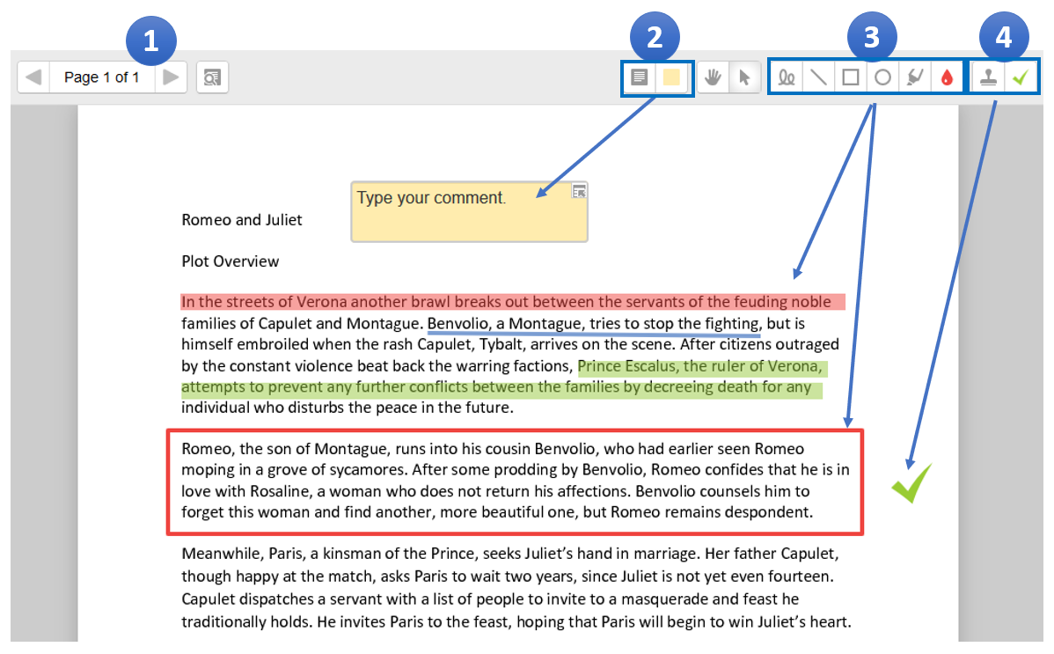Select the highlighter tool
1054x654 pixels.
(x=915, y=77)
